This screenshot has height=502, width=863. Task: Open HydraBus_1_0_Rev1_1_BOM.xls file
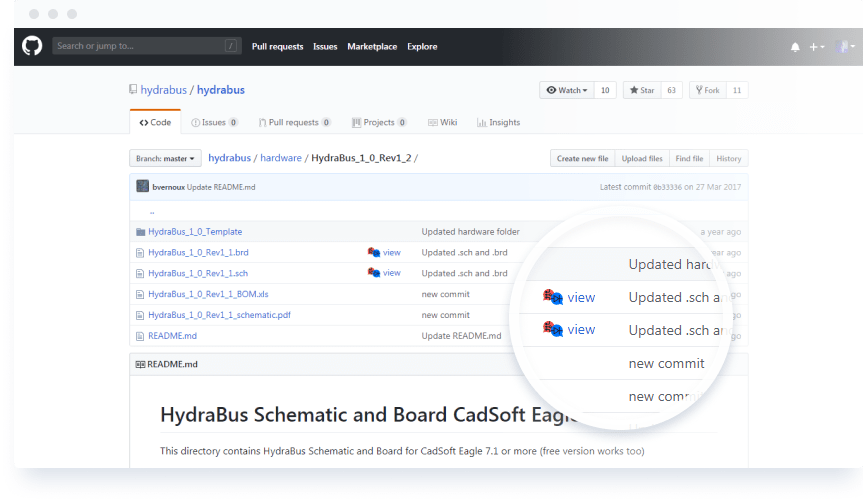208,294
